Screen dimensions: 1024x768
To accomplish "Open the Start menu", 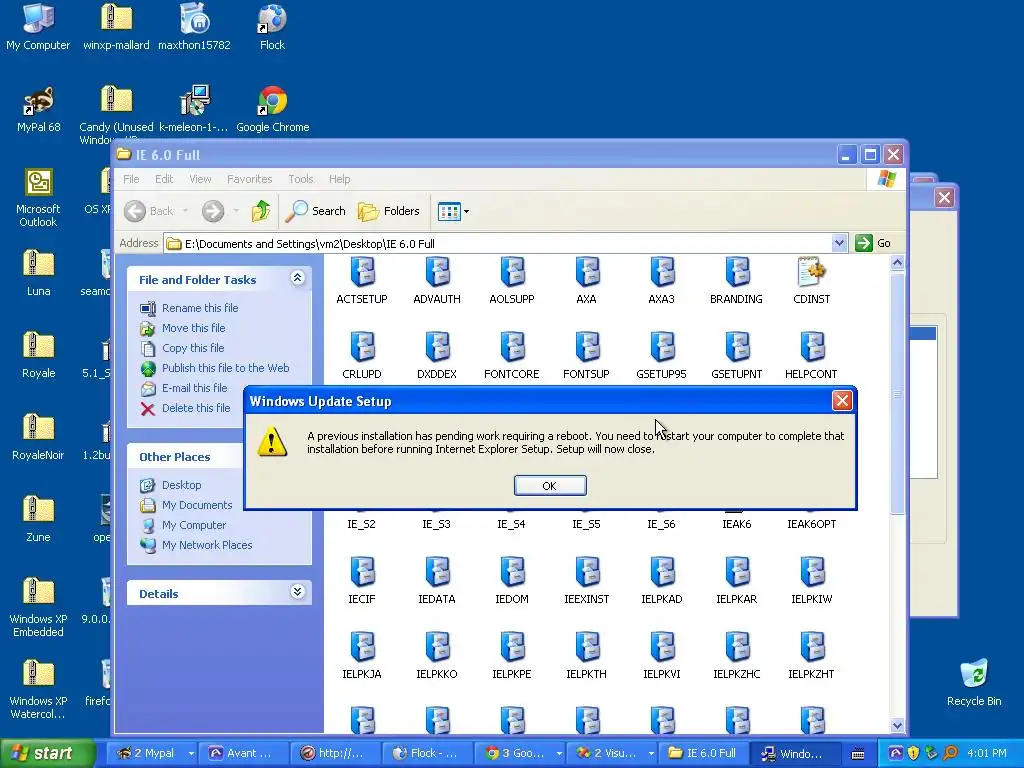I will tap(48, 753).
